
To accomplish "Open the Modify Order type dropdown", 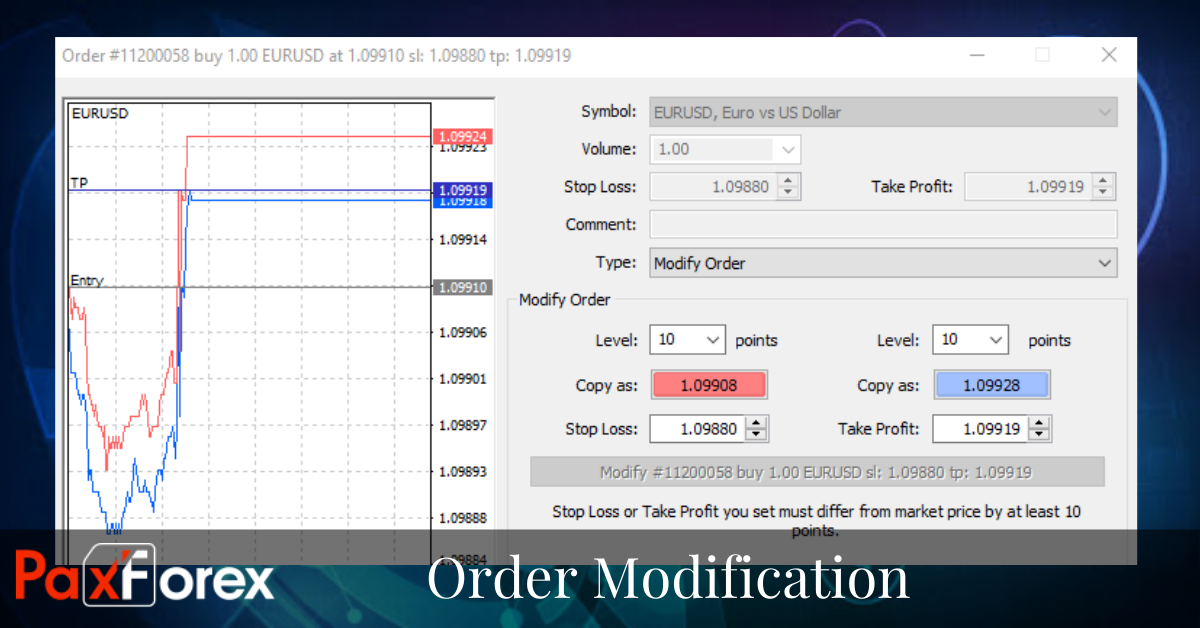I will 1105,262.
